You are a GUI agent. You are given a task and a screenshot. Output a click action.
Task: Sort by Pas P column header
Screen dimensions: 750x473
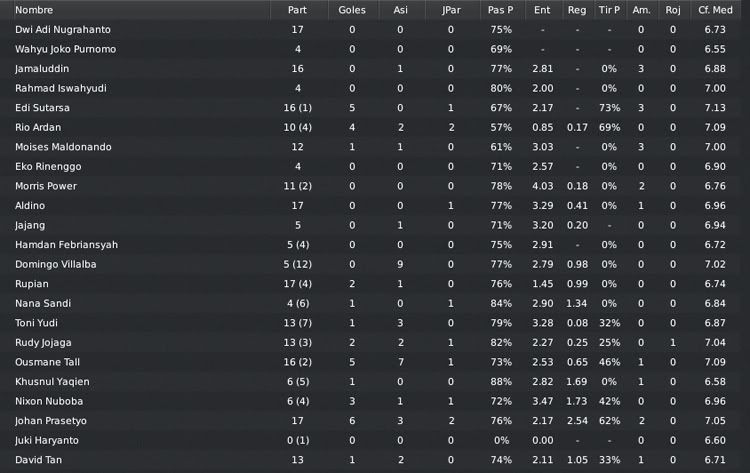coord(500,10)
